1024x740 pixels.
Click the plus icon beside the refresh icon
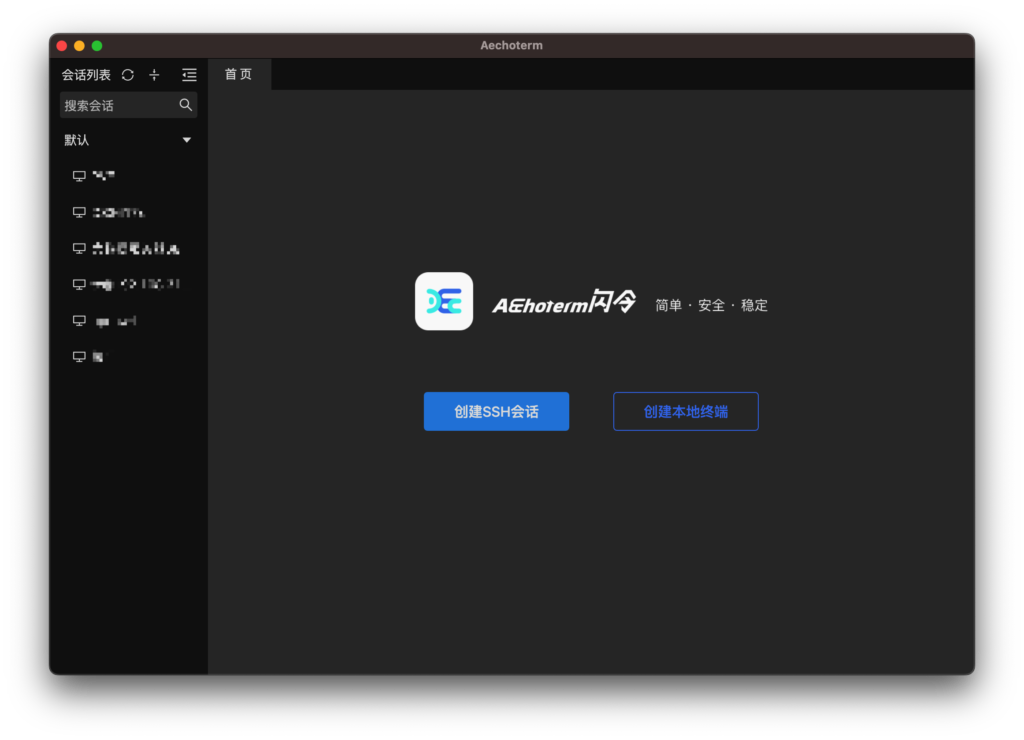coord(154,75)
